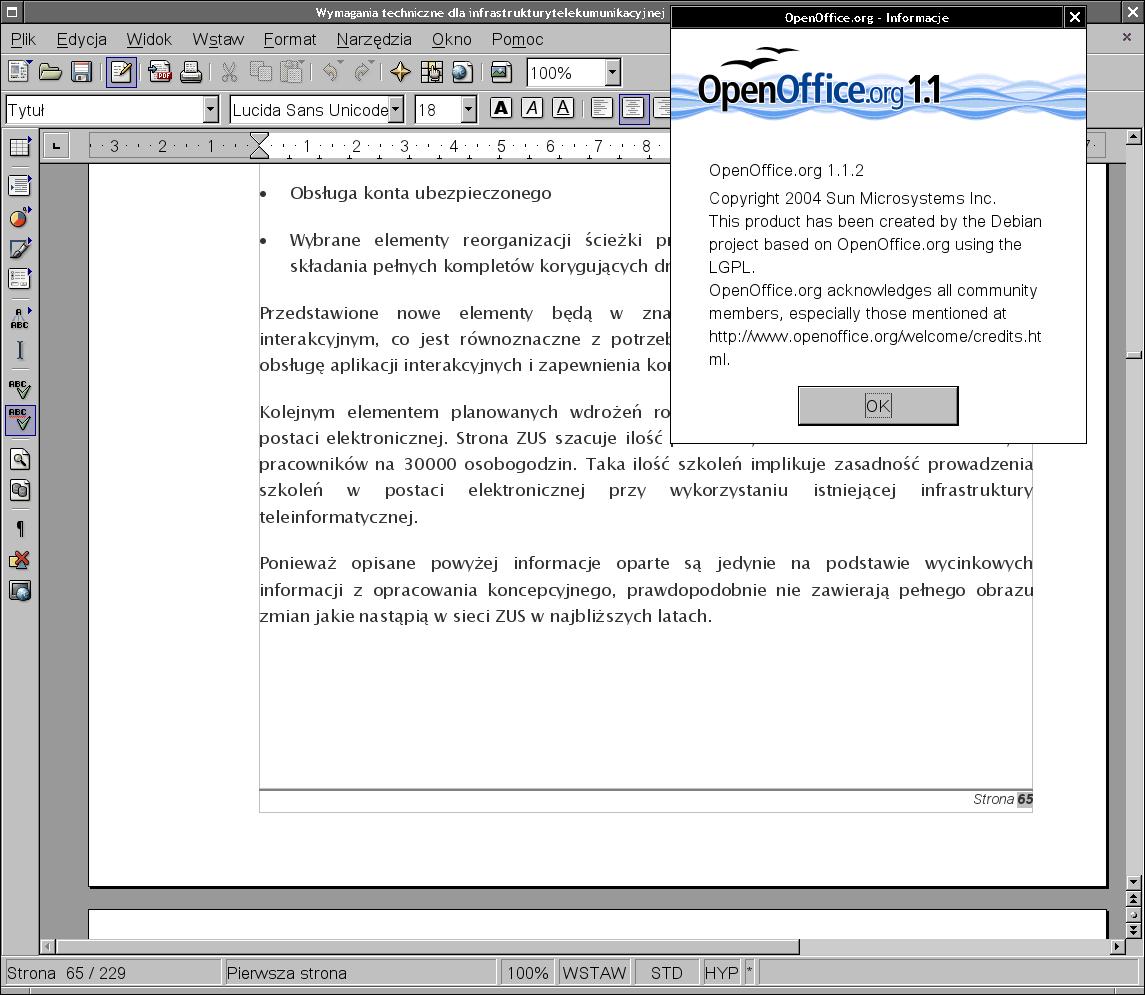This screenshot has height=995, width=1145.
Task: Run the Spellcheck ABC icon
Action: [x=20, y=388]
